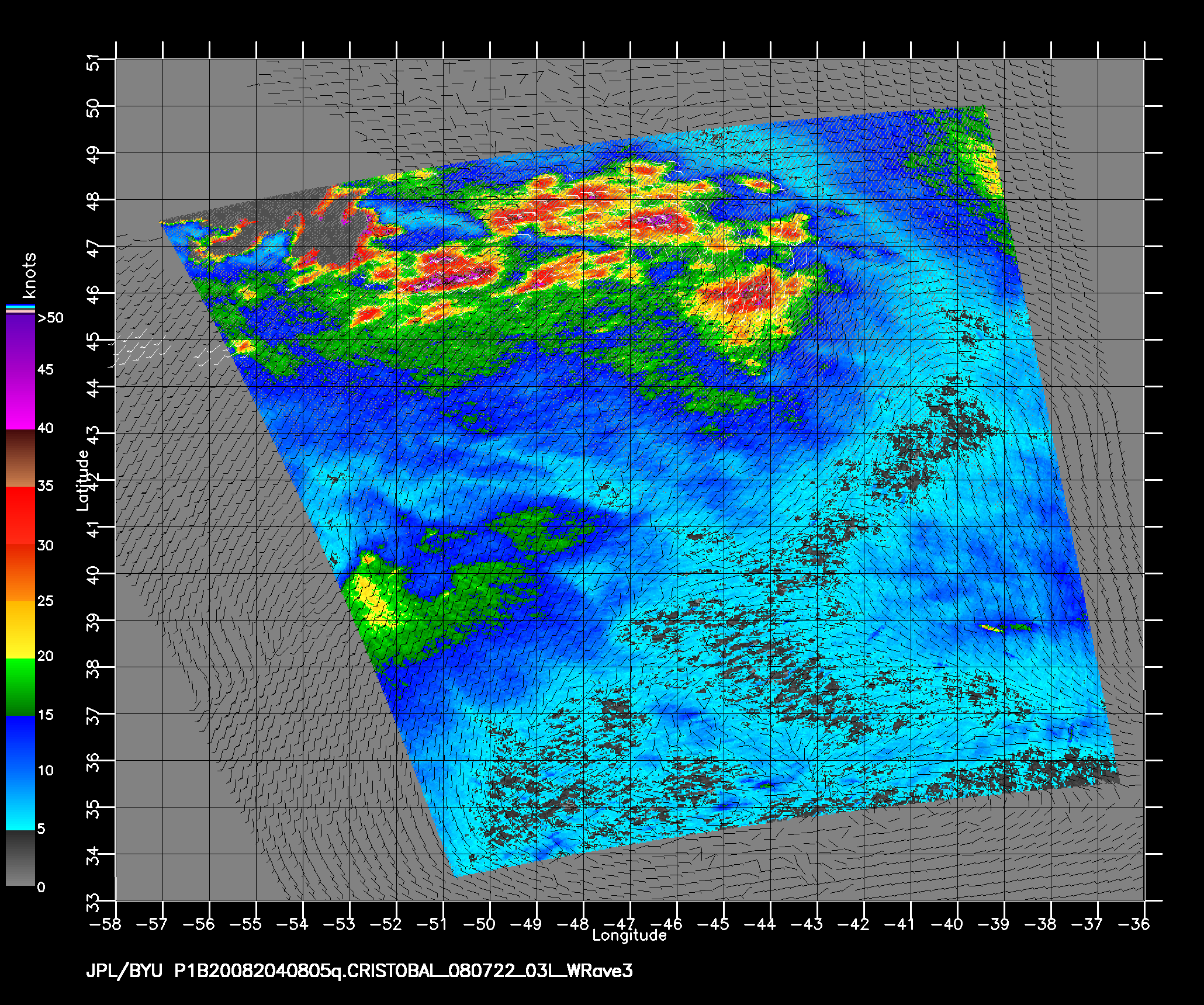Click the yellow 20-25 knots color band
Viewport: 1204px width, 1005px height.
[20, 630]
